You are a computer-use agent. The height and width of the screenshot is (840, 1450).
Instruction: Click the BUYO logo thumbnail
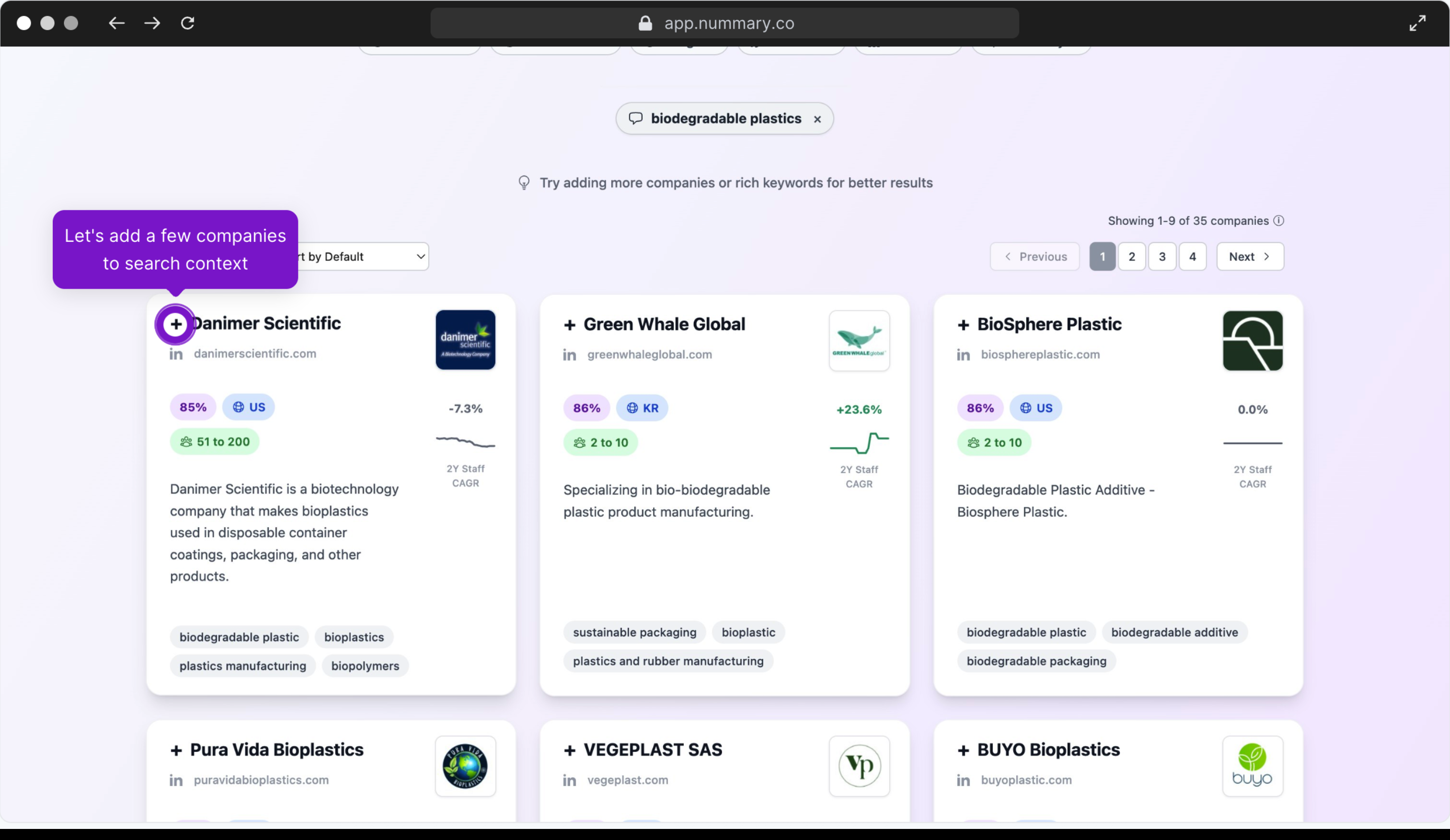1253,767
